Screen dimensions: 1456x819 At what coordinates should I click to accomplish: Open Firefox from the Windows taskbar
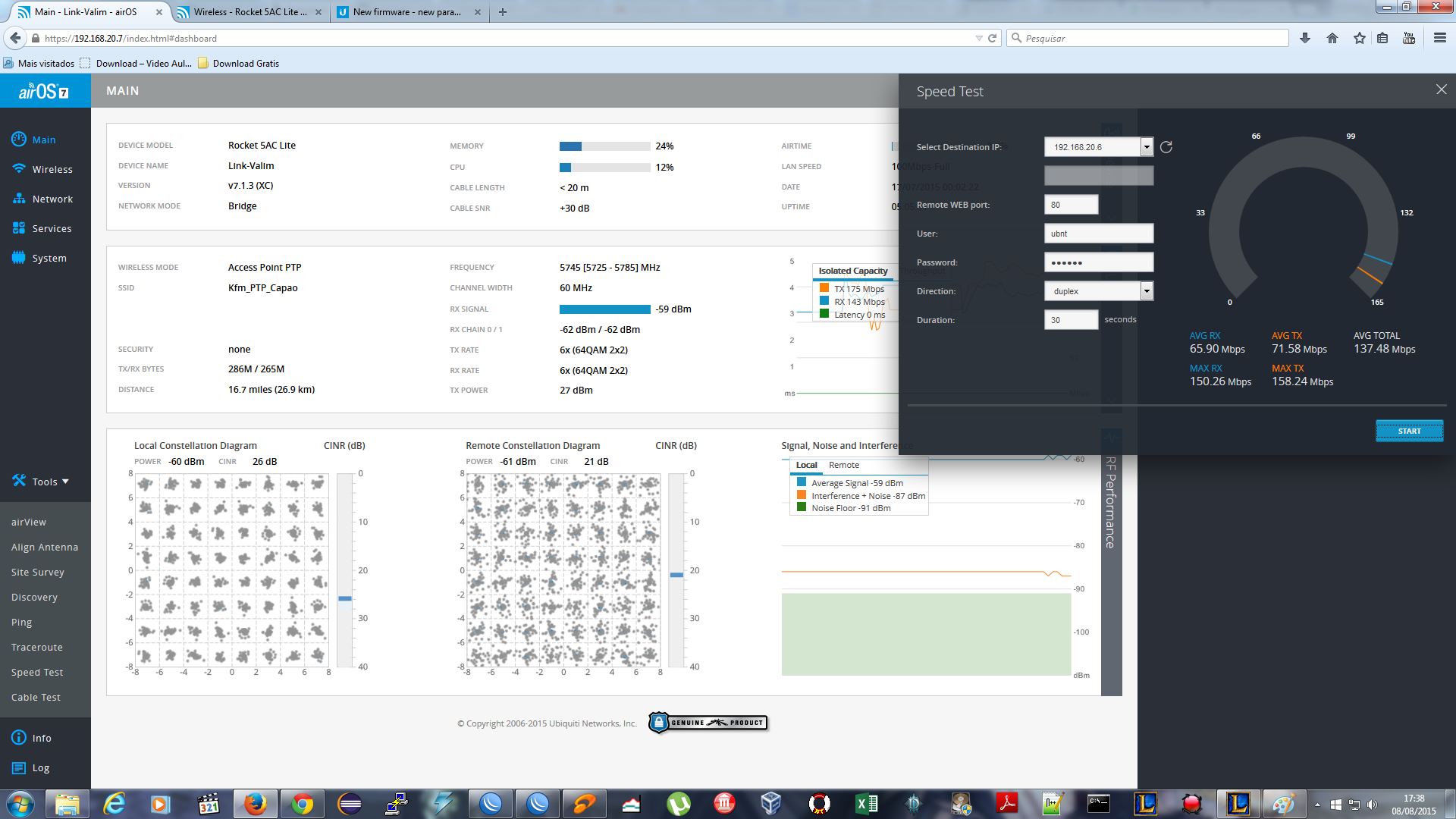(256, 803)
